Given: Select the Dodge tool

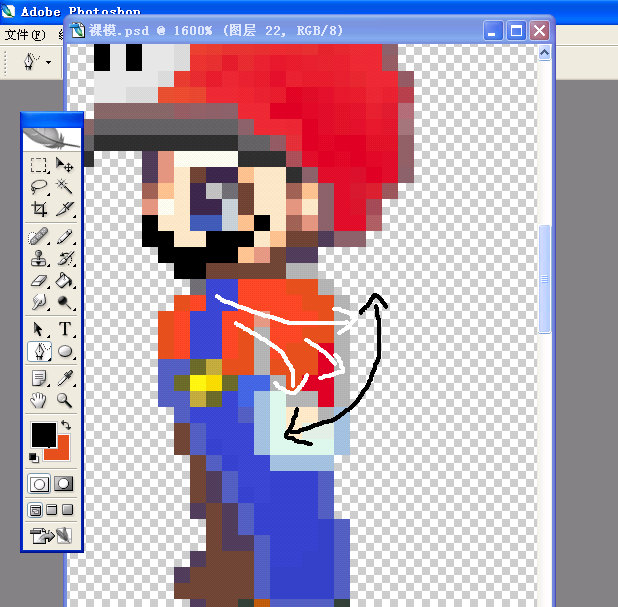Looking at the screenshot, I should pyautogui.click(x=65, y=302).
